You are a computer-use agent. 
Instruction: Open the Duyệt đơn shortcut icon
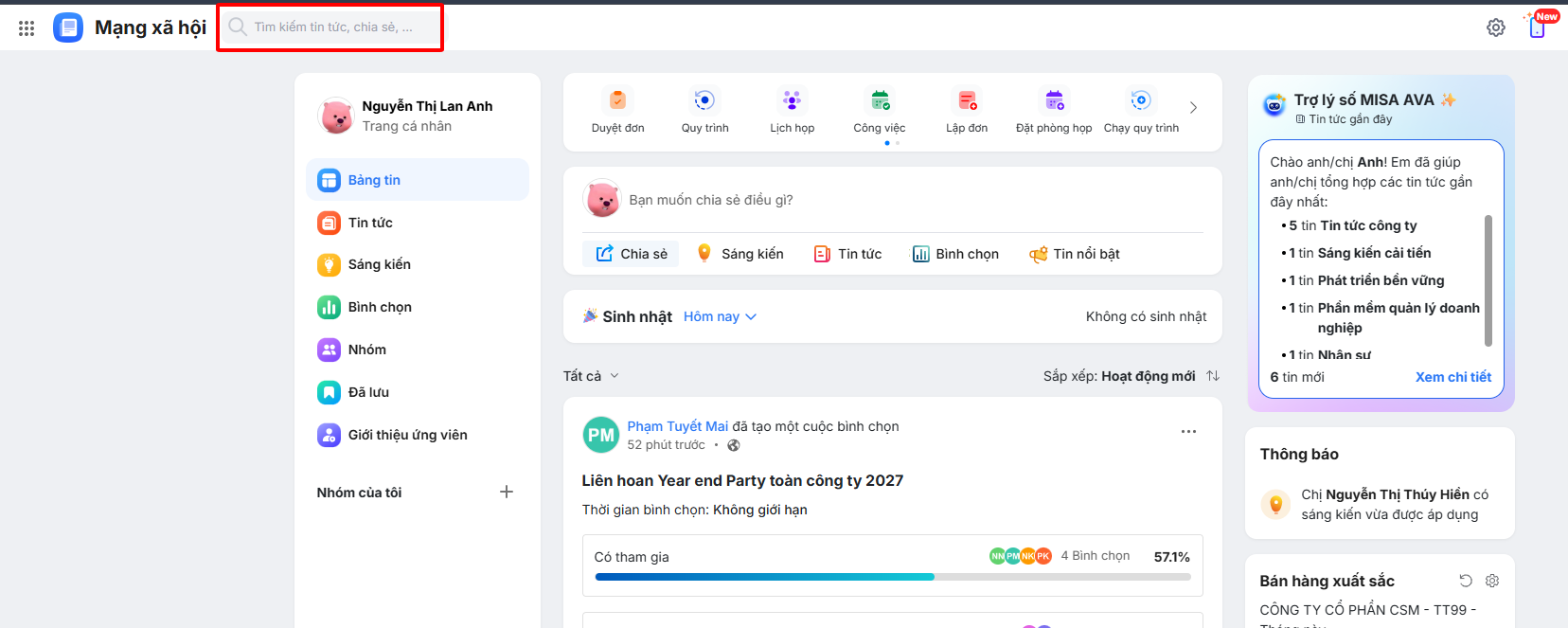click(617, 100)
